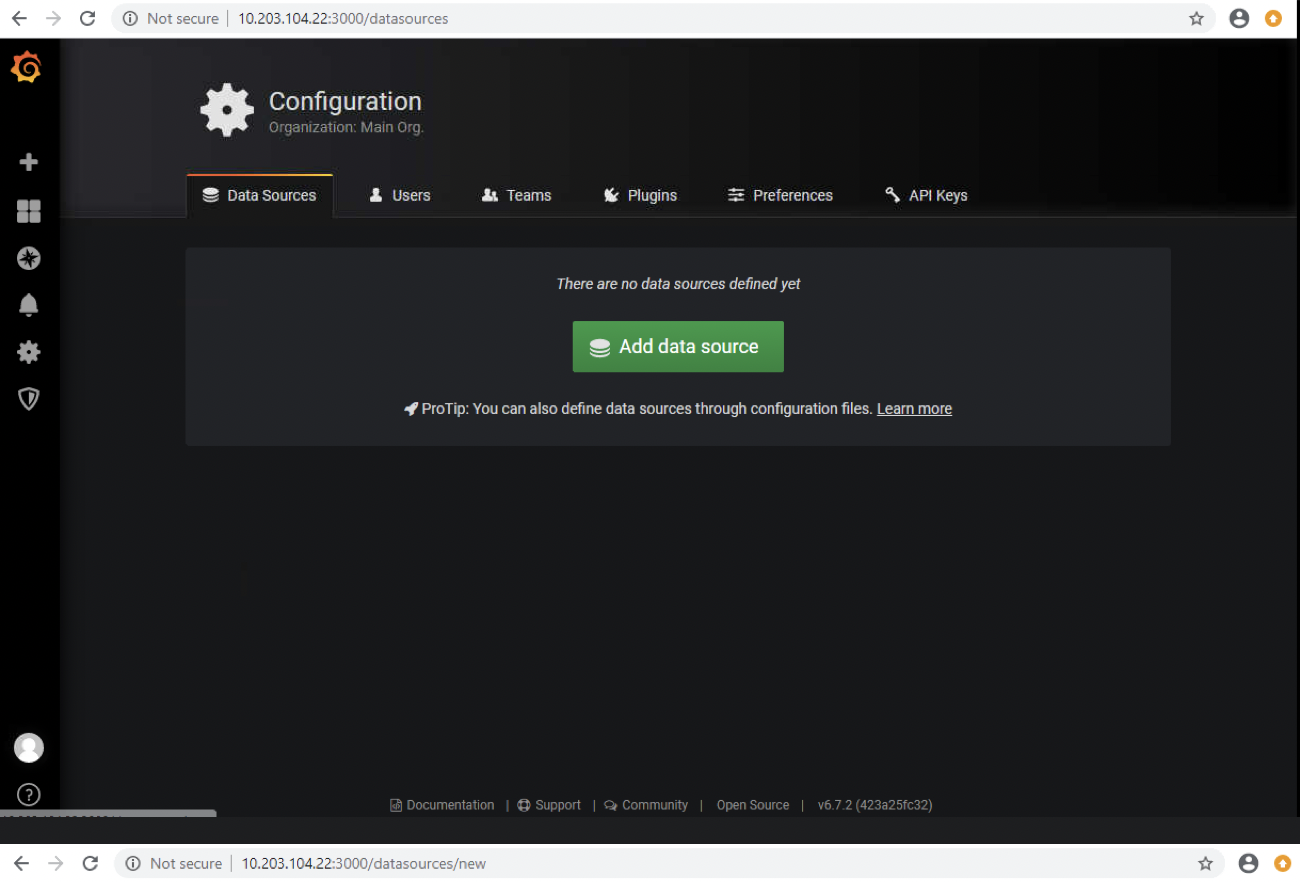This screenshot has height=882, width=1300.
Task: Click the Grafana logo home icon
Action: pyautogui.click(x=27, y=67)
